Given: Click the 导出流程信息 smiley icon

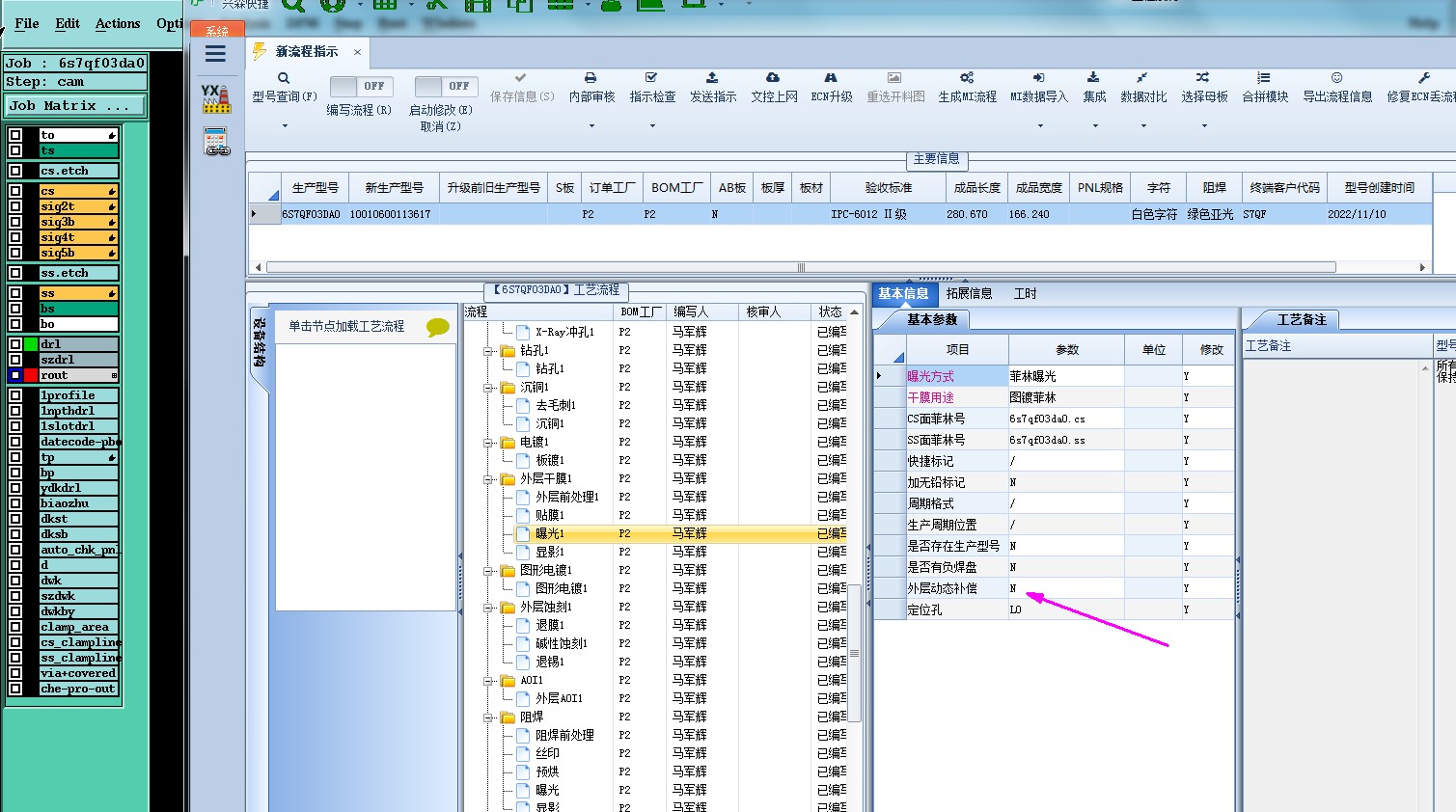Looking at the screenshot, I should (1336, 77).
